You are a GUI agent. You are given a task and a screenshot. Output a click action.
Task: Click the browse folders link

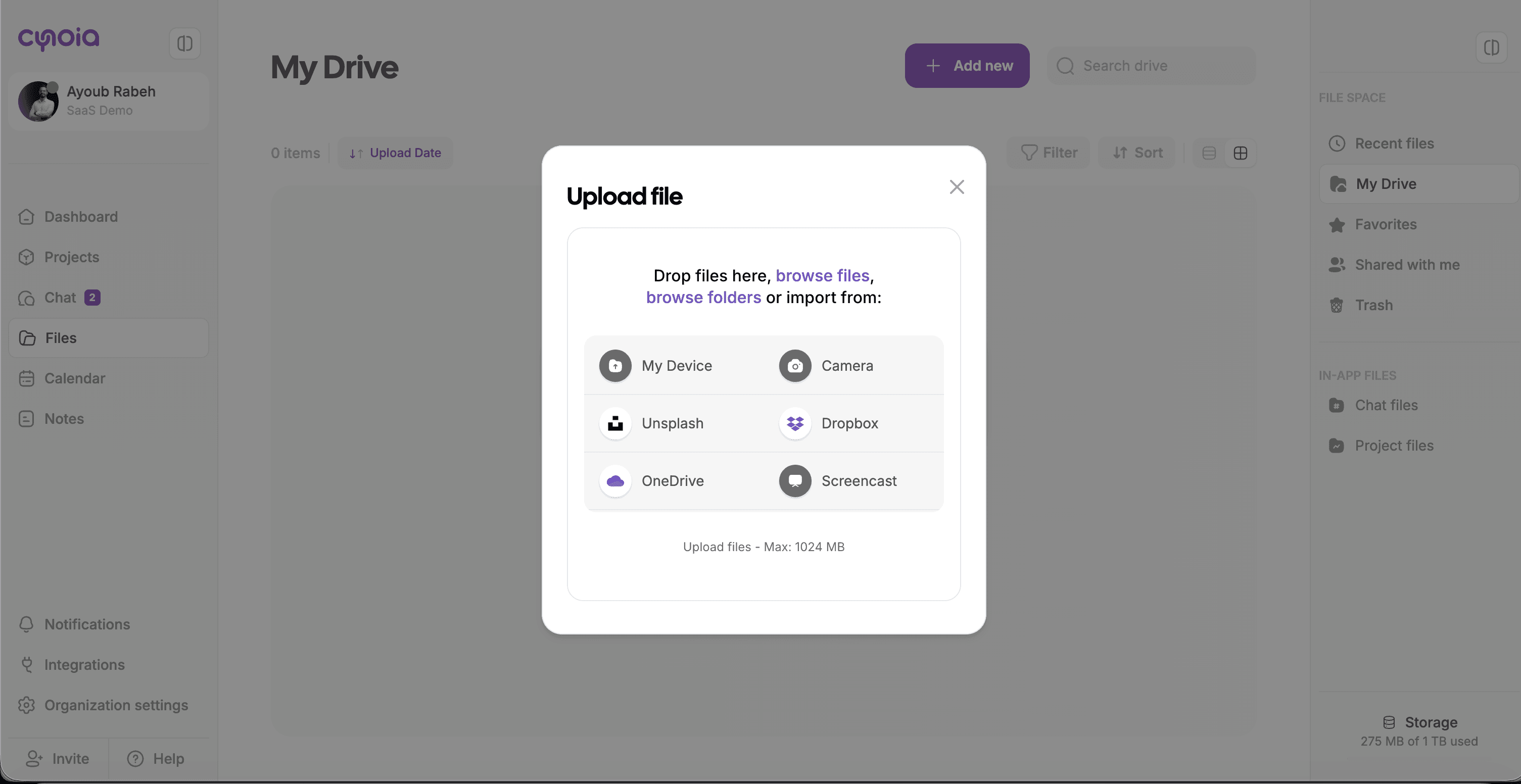pos(703,298)
